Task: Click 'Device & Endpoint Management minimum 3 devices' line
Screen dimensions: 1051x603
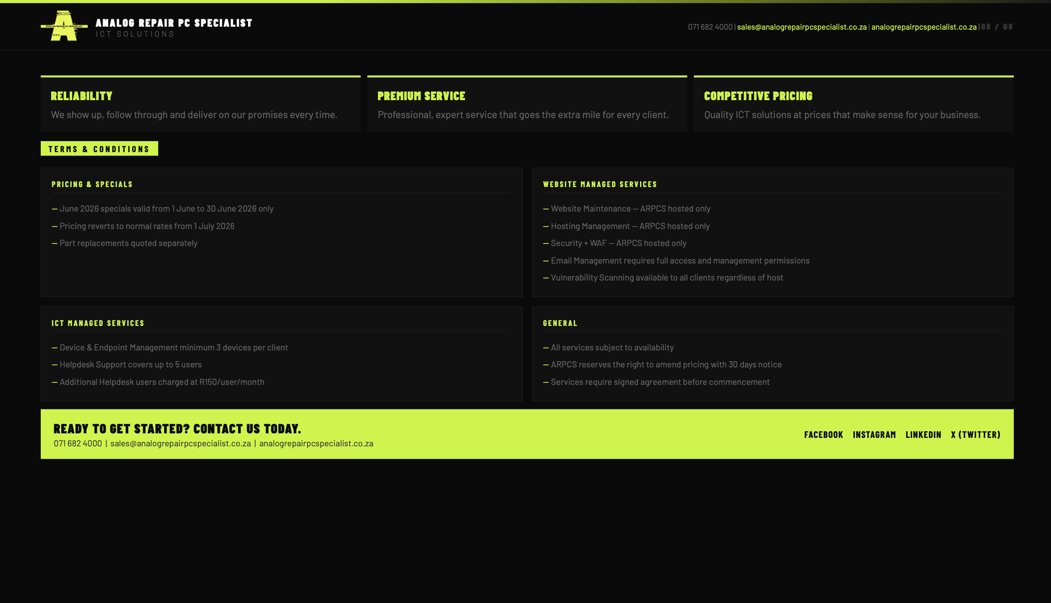Action: tap(170, 348)
